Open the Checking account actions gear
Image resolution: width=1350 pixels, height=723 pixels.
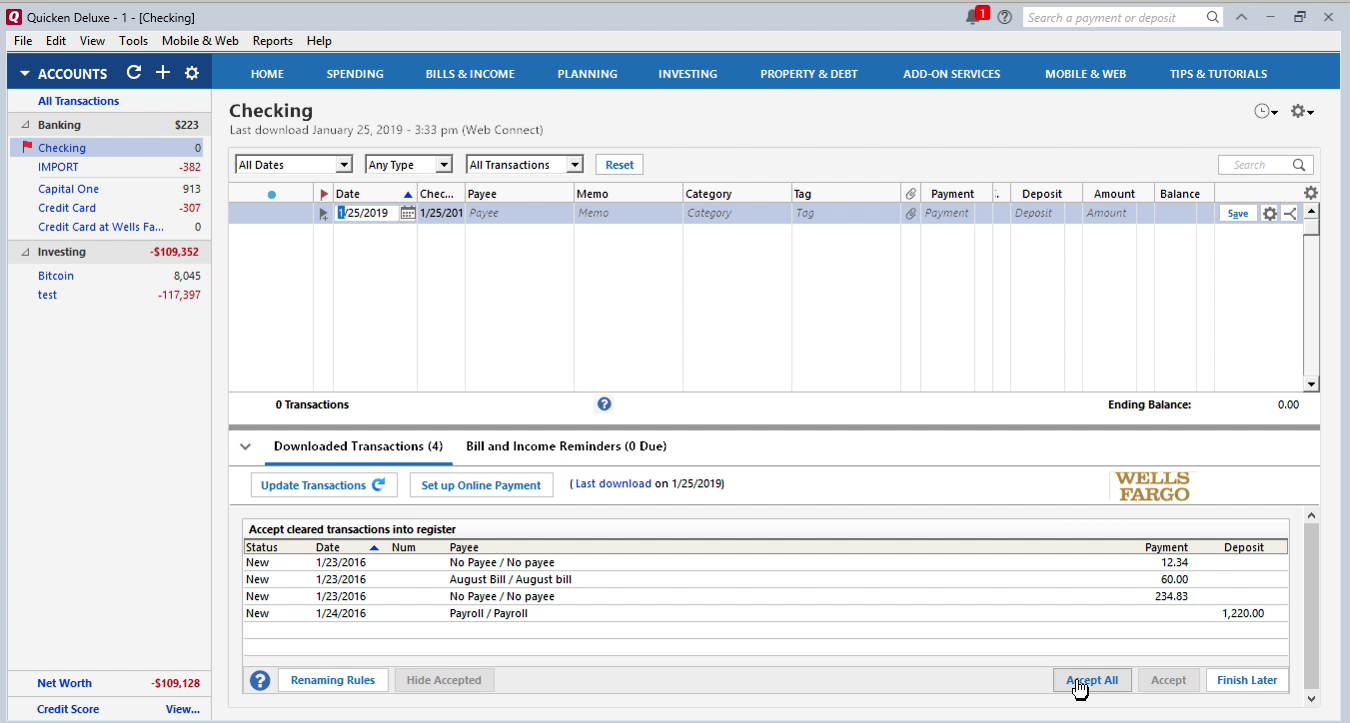tap(1301, 112)
